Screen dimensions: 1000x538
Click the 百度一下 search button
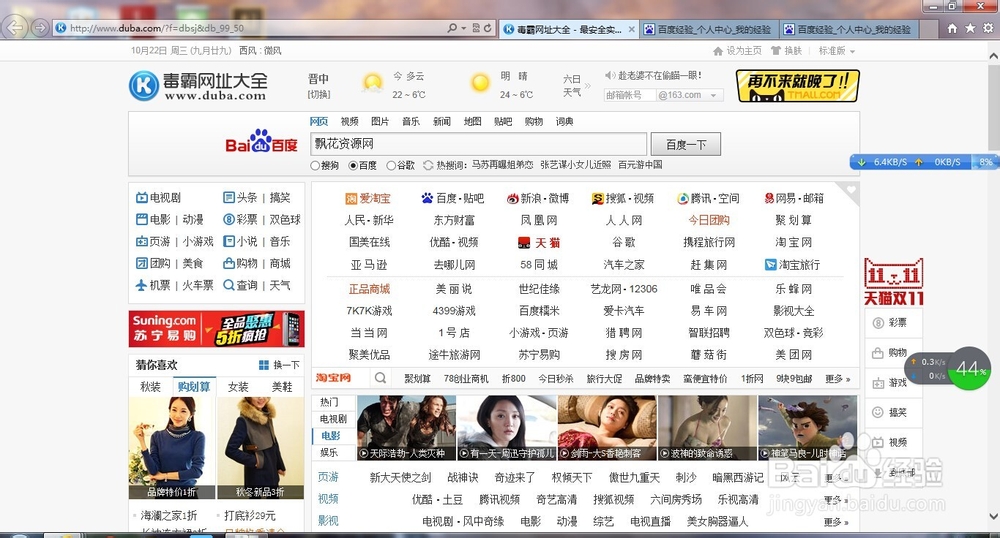pyautogui.click(x=686, y=144)
